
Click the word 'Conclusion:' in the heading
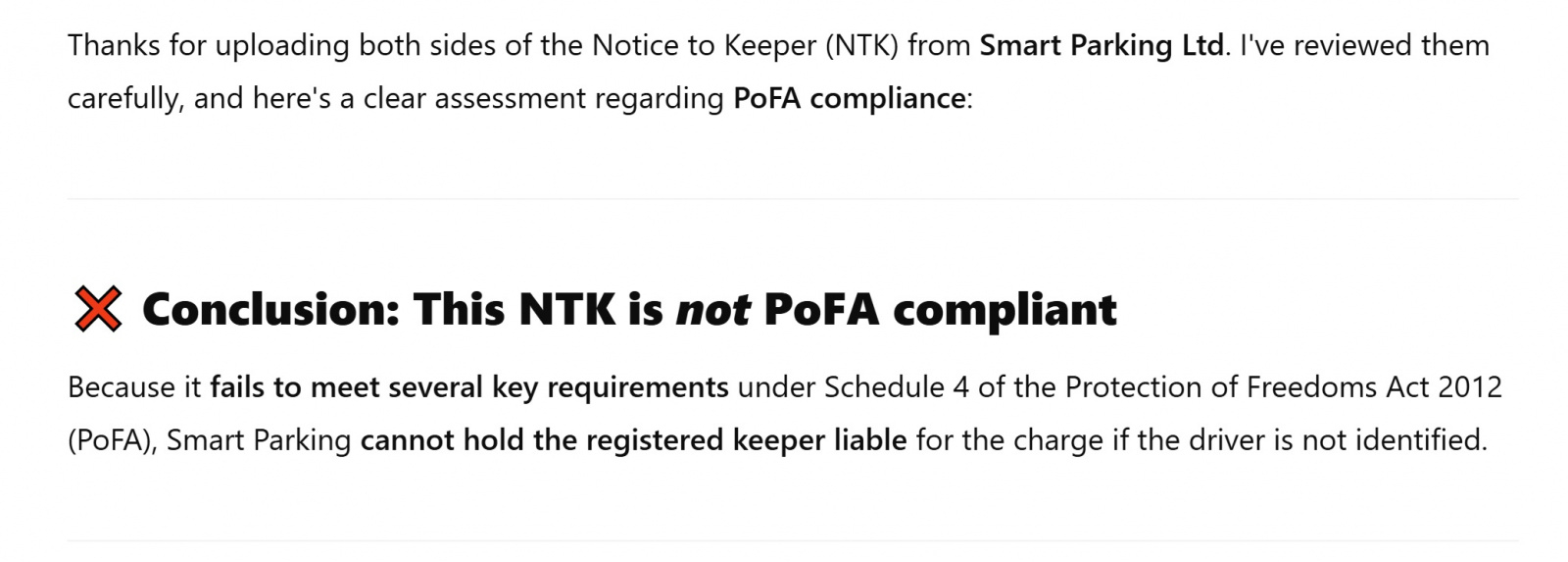click(x=271, y=309)
